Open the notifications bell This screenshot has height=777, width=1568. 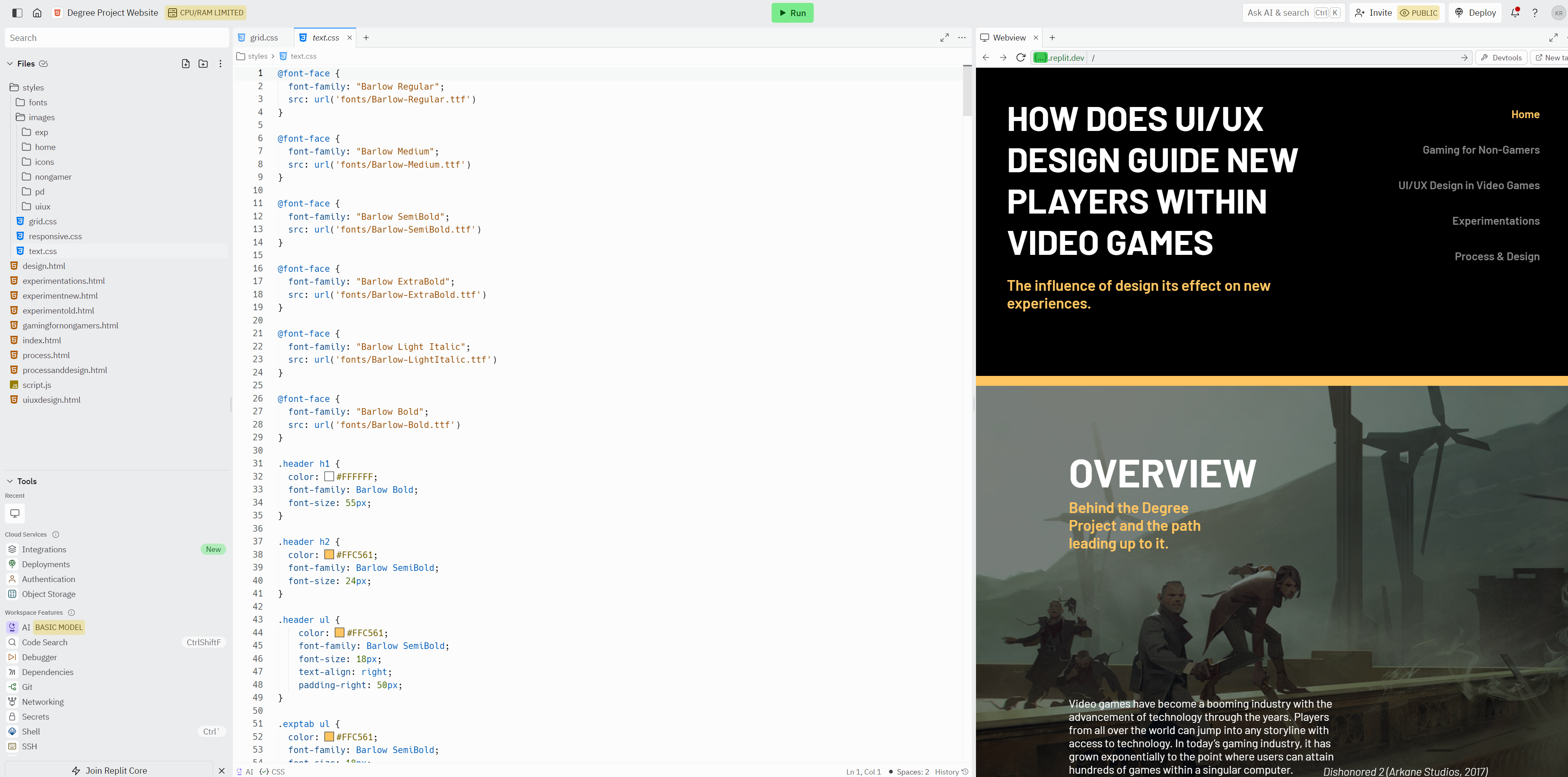click(1515, 13)
